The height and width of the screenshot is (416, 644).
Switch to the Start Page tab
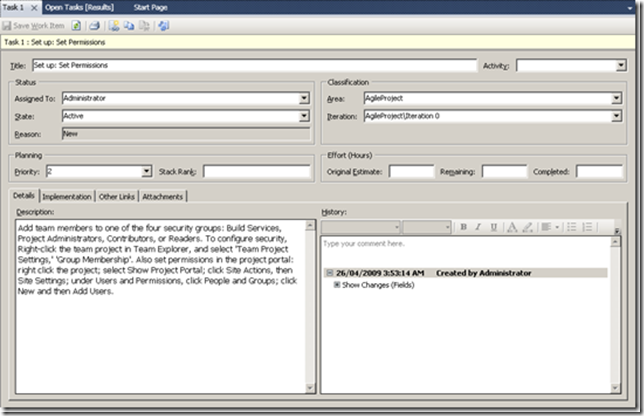pyautogui.click(x=150, y=7)
